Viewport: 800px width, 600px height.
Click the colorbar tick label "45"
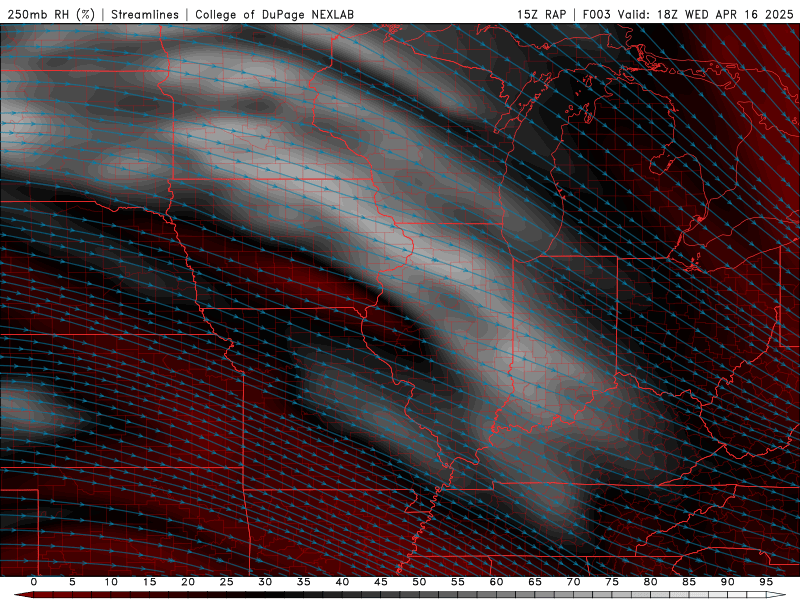381,582
